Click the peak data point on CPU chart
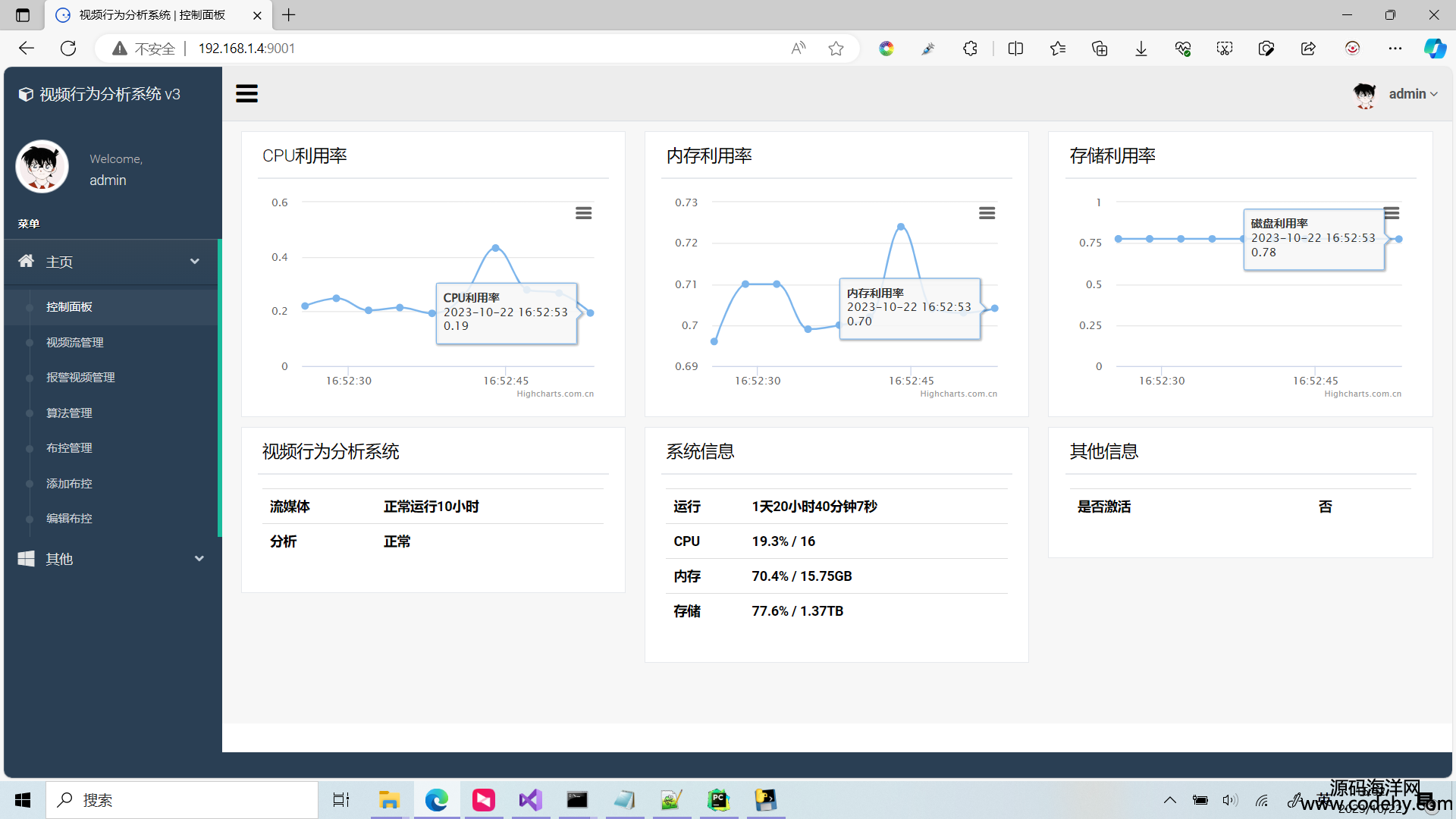This screenshot has height=819, width=1456. tap(495, 248)
